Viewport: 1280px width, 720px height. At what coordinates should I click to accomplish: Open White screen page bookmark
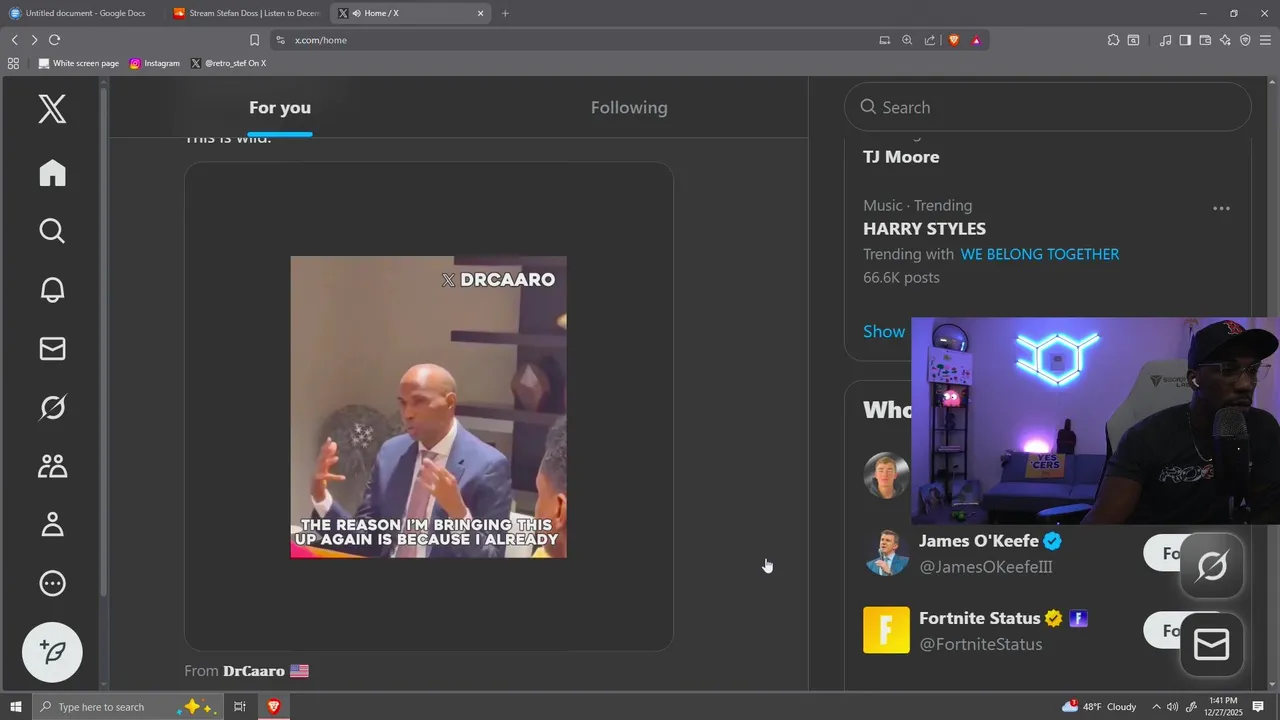(x=78, y=63)
